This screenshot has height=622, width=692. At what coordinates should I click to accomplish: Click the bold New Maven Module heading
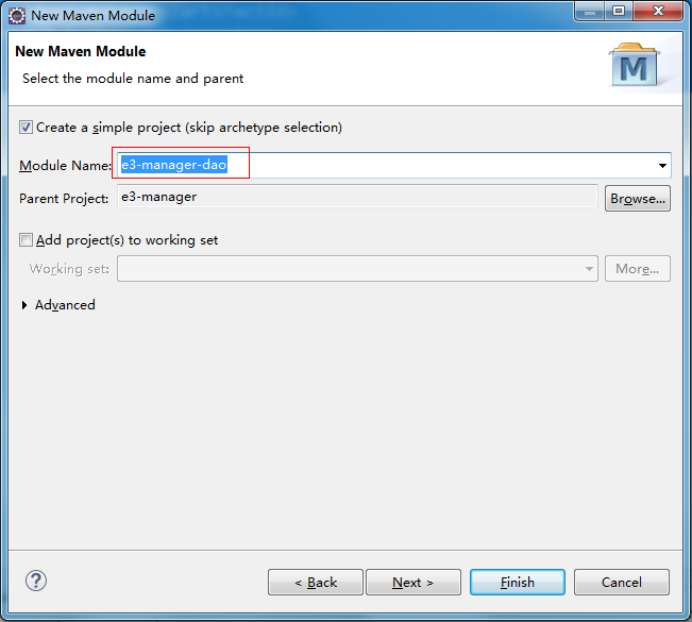point(80,51)
